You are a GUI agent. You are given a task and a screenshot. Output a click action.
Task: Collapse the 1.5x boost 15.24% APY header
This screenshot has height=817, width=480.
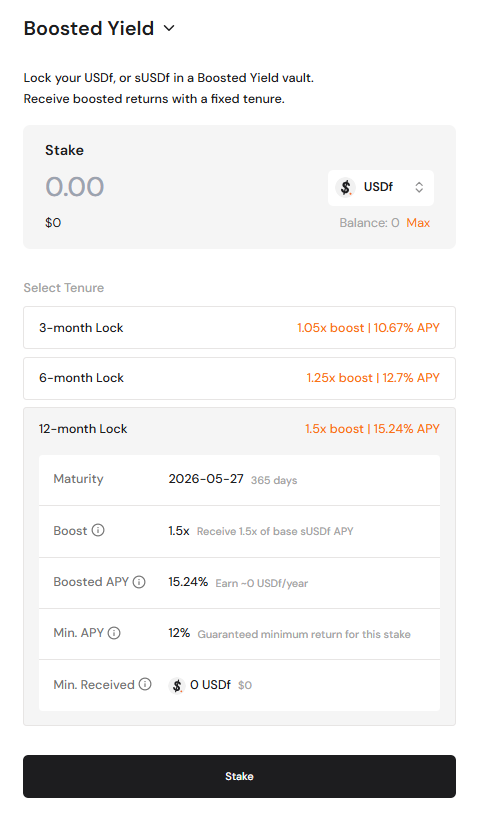coord(373,429)
